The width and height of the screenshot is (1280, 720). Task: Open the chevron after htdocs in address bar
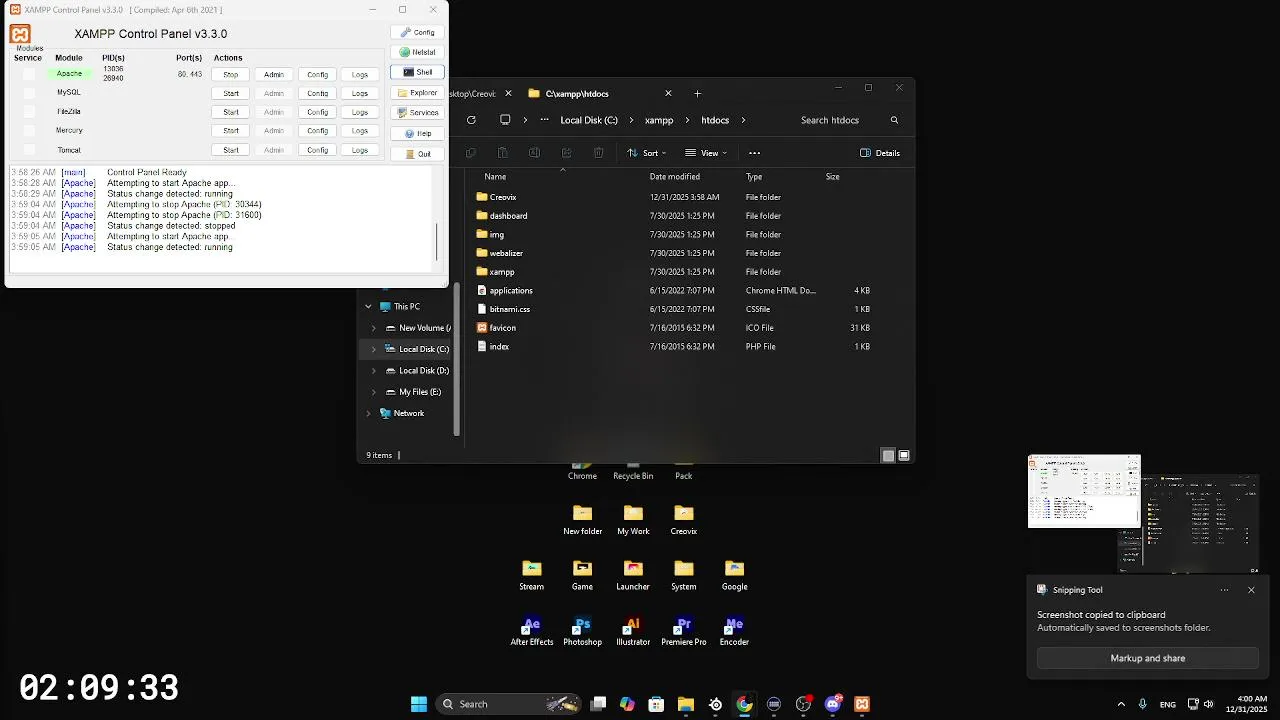click(x=743, y=120)
